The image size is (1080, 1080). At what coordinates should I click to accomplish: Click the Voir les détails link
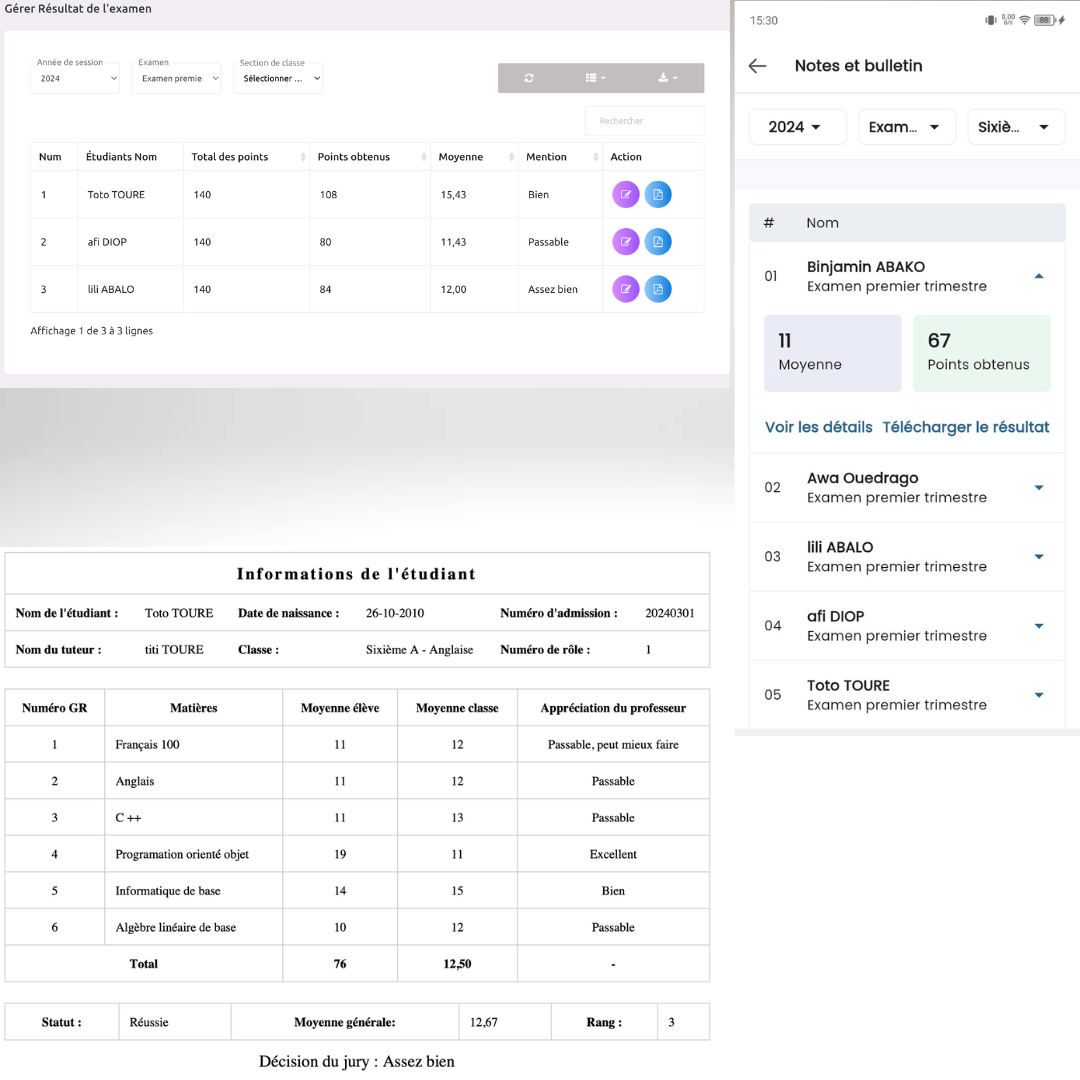point(818,427)
